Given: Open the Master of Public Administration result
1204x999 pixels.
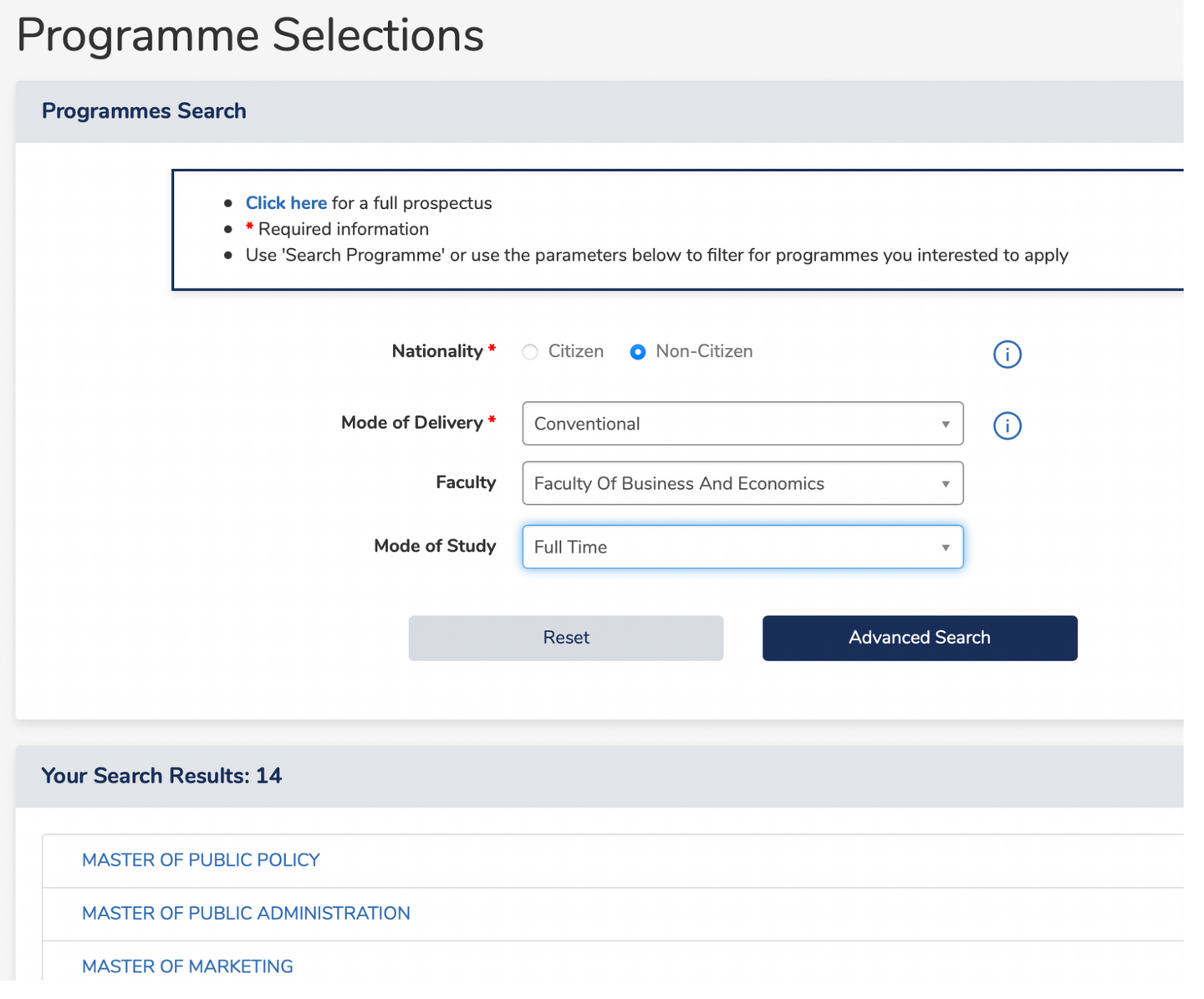Looking at the screenshot, I should point(246,913).
